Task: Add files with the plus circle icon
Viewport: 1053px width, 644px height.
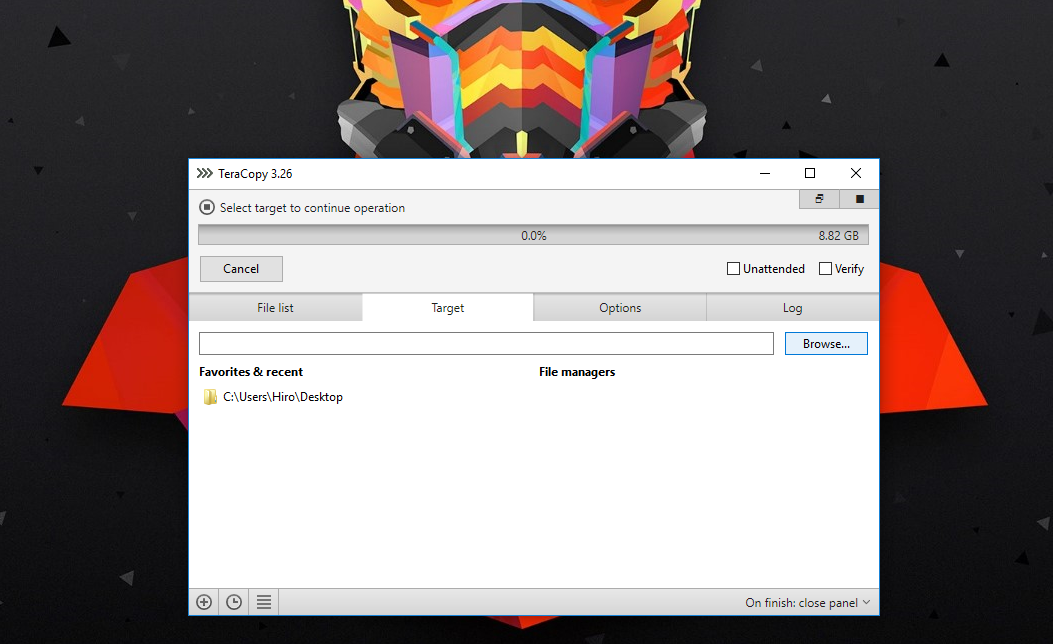Action: click(x=204, y=602)
